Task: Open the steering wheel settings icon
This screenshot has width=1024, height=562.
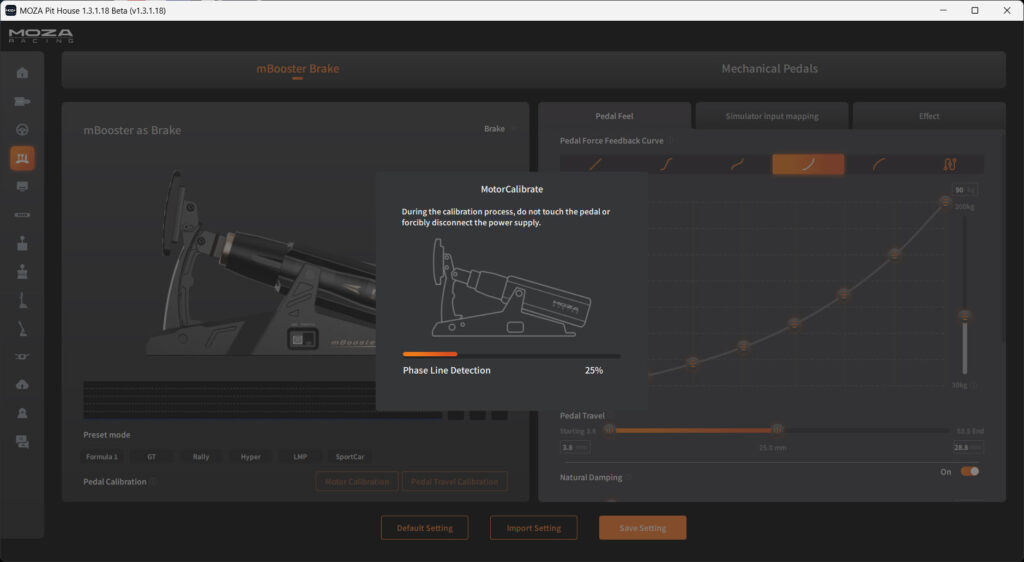Action: (22, 130)
